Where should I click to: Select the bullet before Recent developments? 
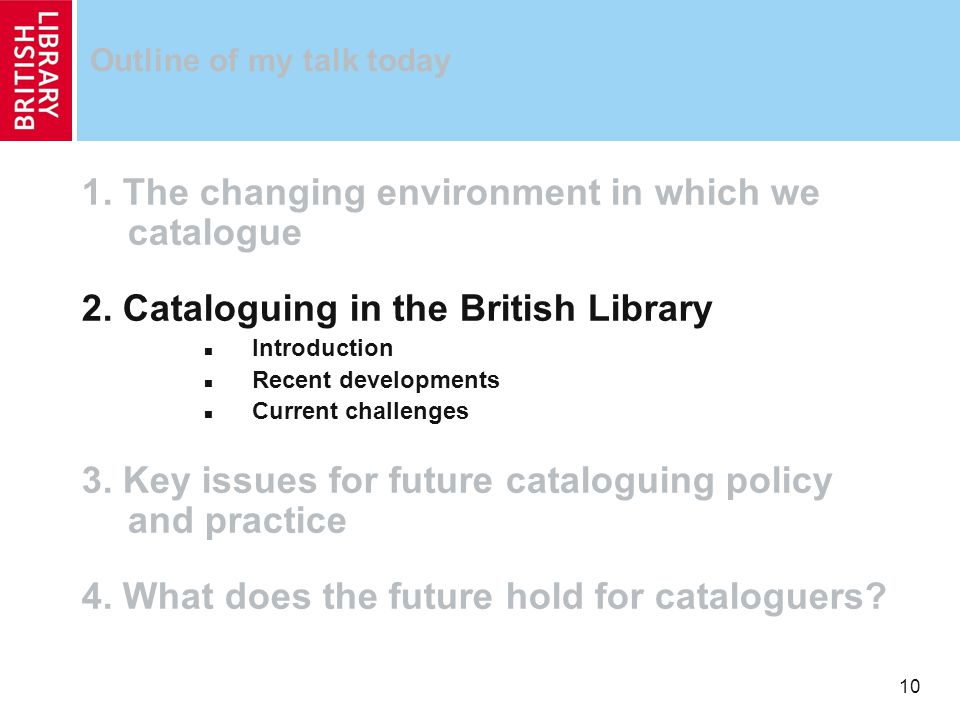pyautogui.click(x=209, y=383)
